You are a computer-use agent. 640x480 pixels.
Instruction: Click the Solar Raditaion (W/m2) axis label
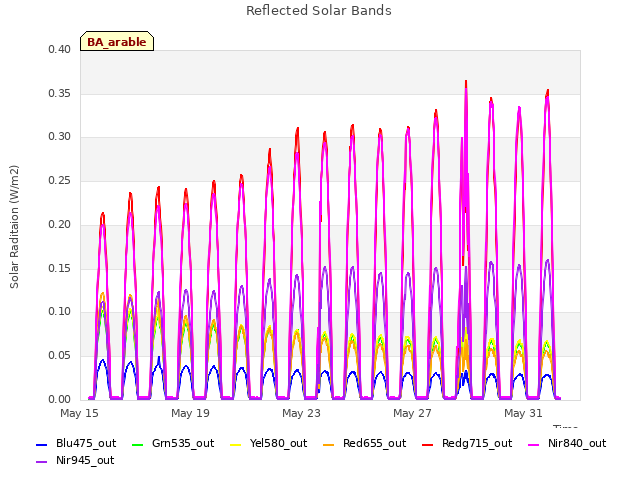click(x=14, y=227)
